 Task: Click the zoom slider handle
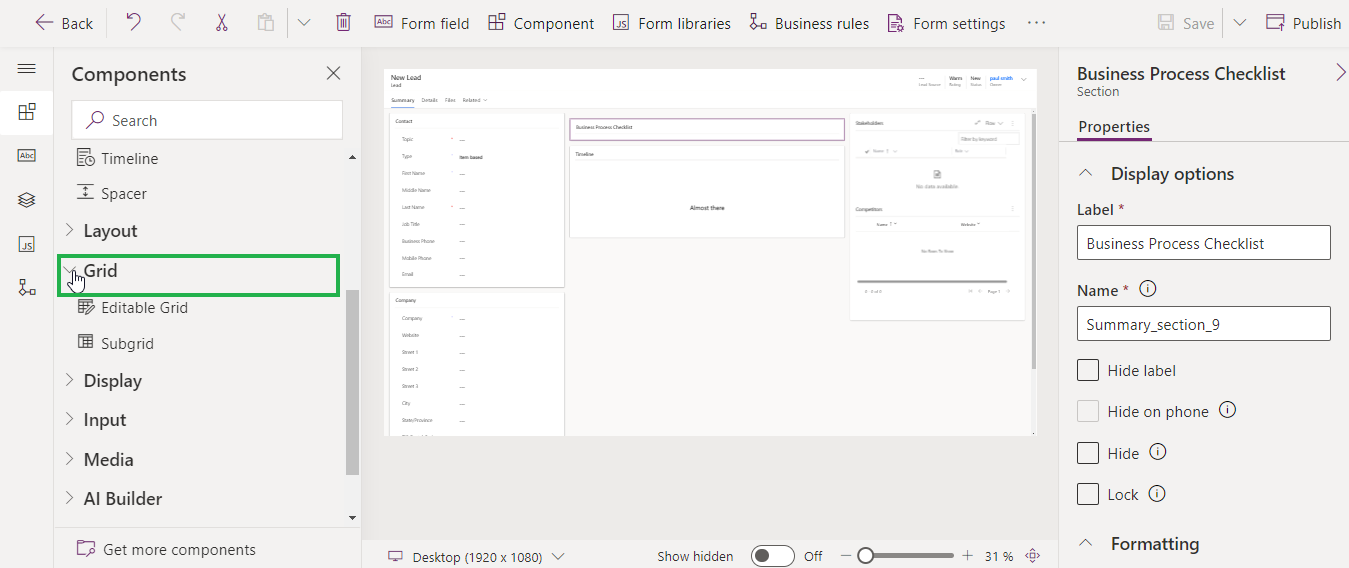tap(865, 556)
